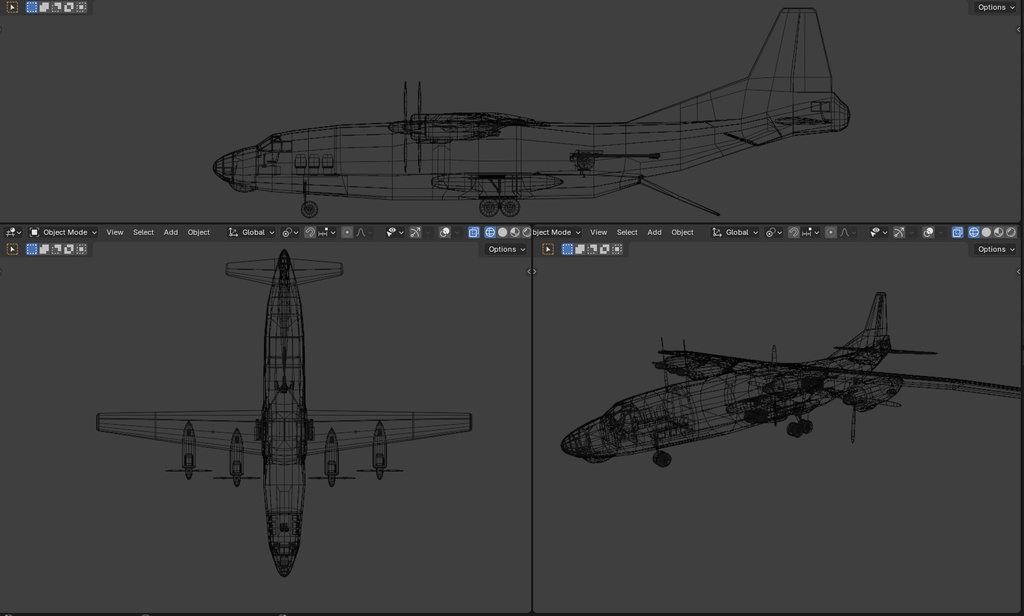Open editor type menu in bottom-left viewport

tap(13, 232)
